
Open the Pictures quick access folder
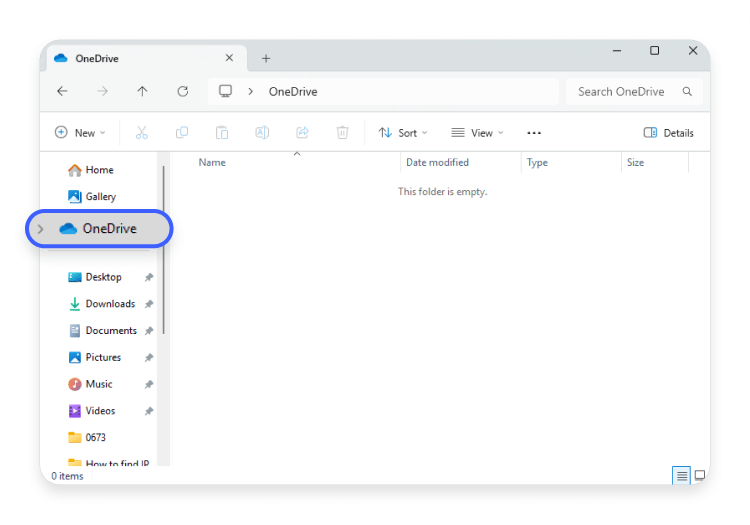pyautogui.click(x=95, y=357)
